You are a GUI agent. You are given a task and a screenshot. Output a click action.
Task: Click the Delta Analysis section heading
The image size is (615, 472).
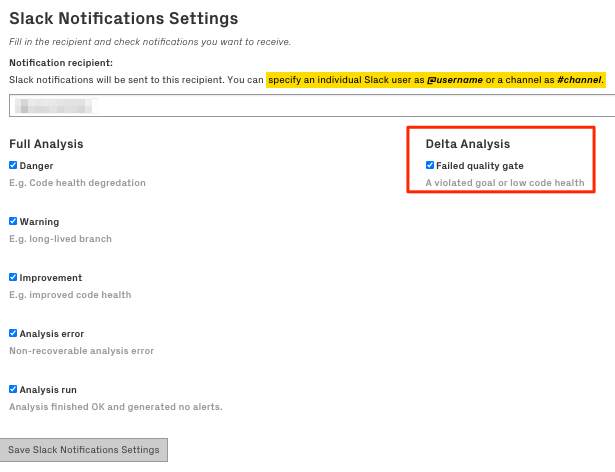pyautogui.click(x=468, y=144)
